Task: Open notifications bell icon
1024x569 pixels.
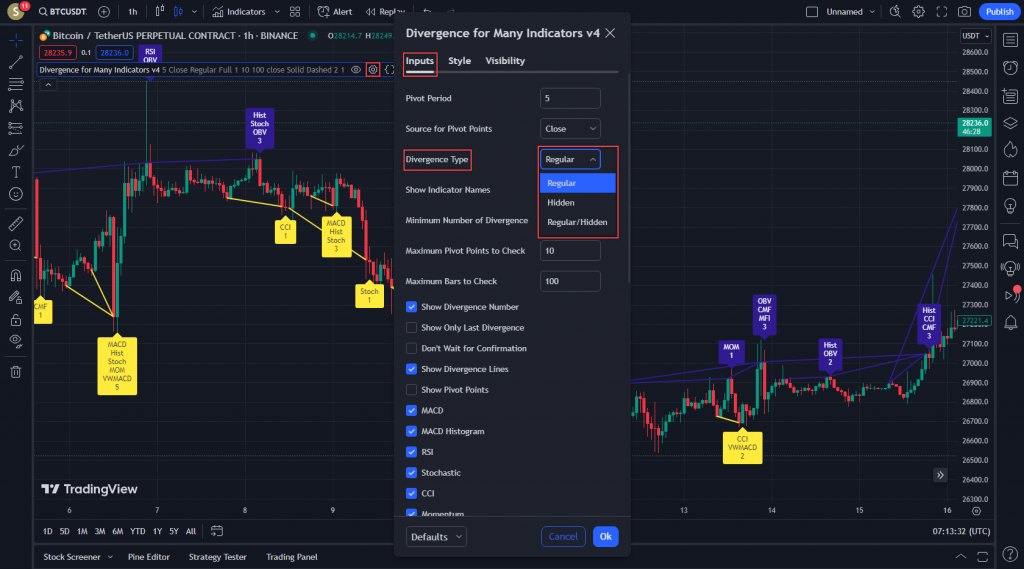Action: (x=1010, y=321)
